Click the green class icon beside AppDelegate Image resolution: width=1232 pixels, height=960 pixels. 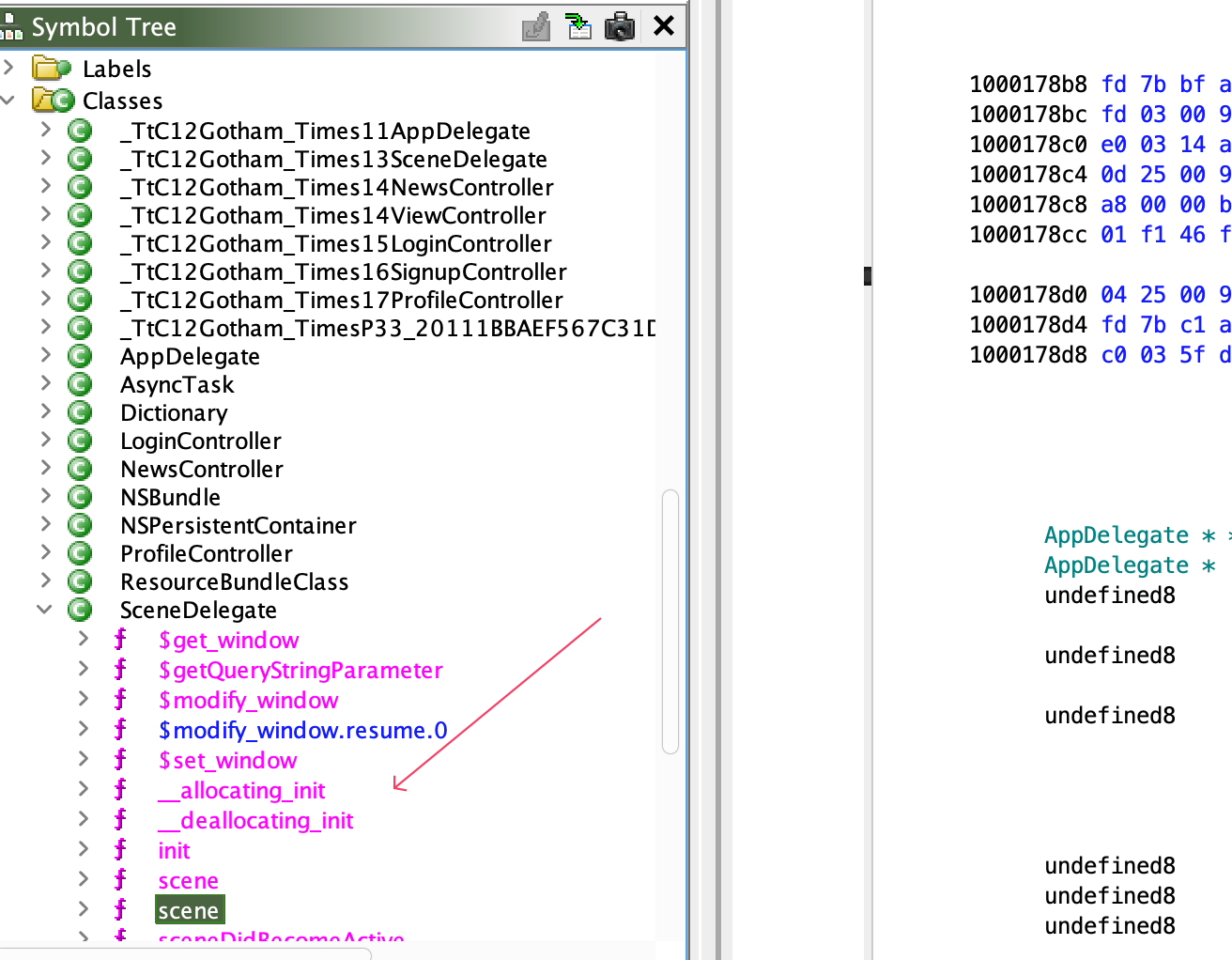click(80, 356)
